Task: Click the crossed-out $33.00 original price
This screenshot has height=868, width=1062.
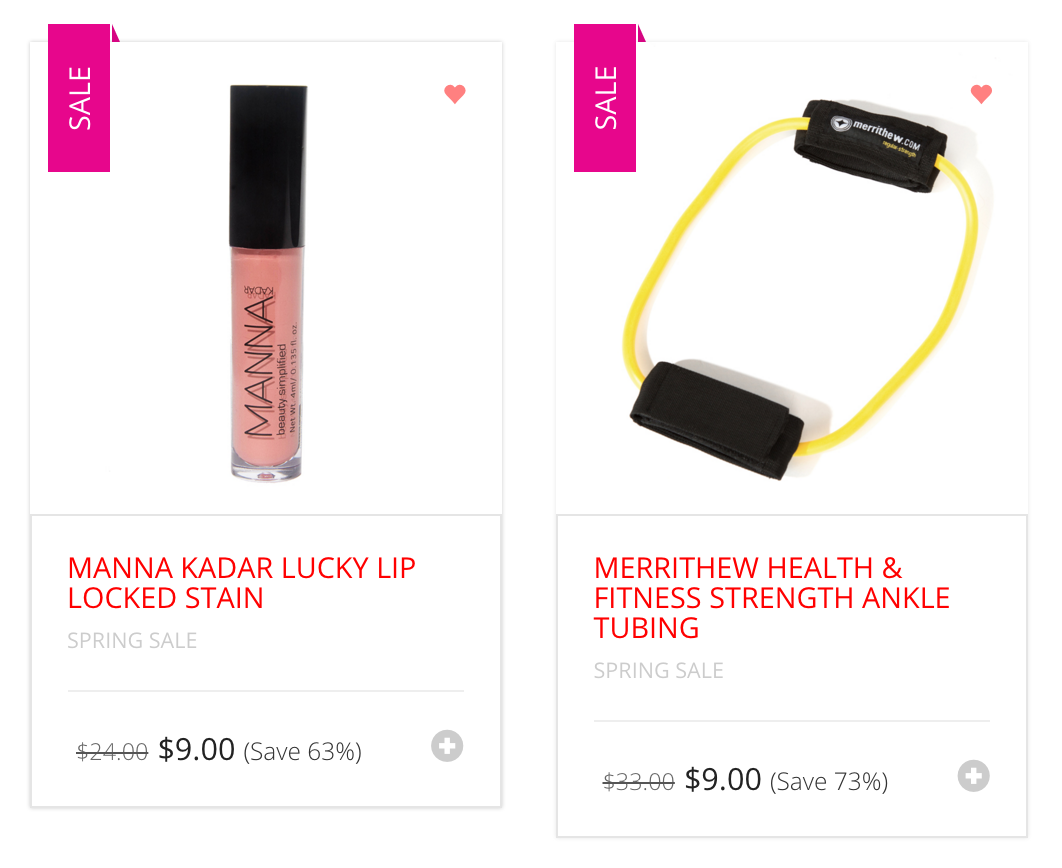Action: 638,781
